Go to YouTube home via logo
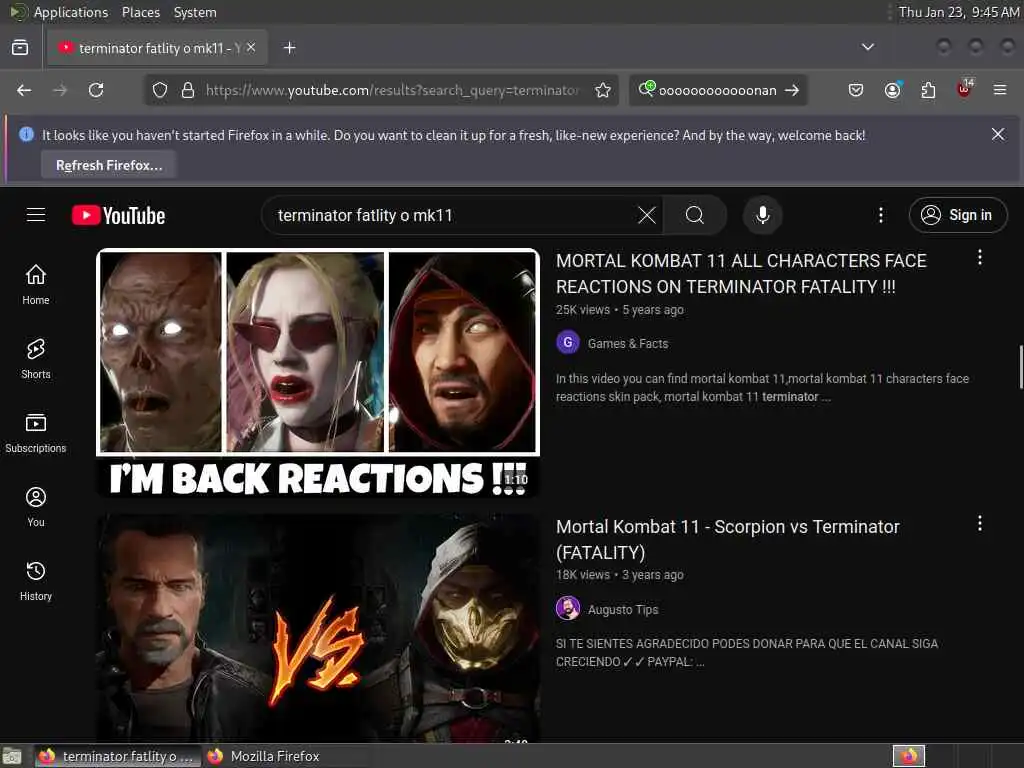Image resolution: width=1024 pixels, height=768 pixels. point(118,215)
